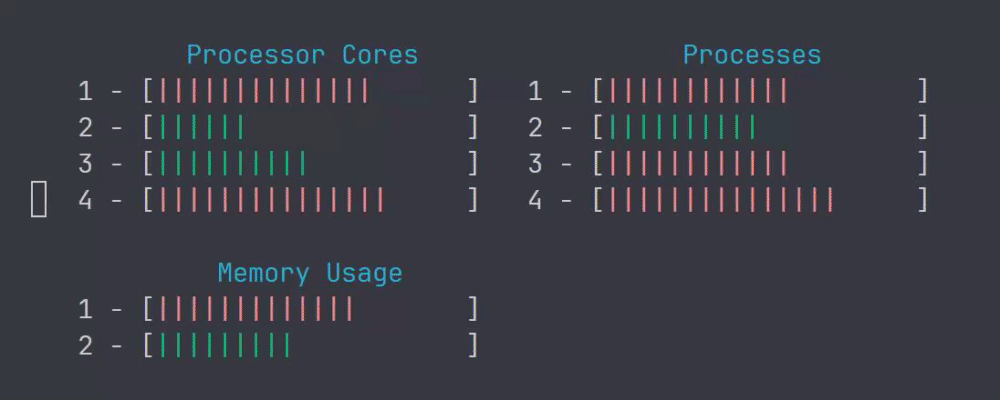Click the Processor Cores heading
1000x400 pixels.
click(x=302, y=55)
